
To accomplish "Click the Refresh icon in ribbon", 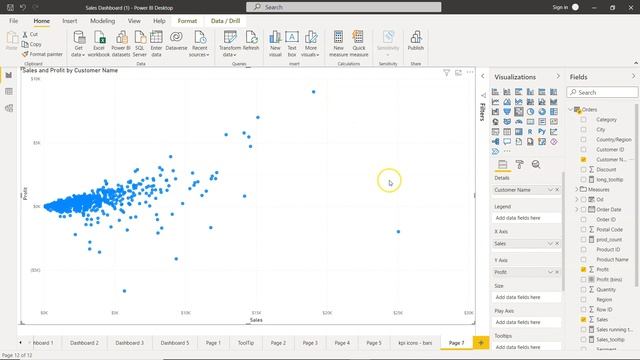I will click(x=251, y=41).
